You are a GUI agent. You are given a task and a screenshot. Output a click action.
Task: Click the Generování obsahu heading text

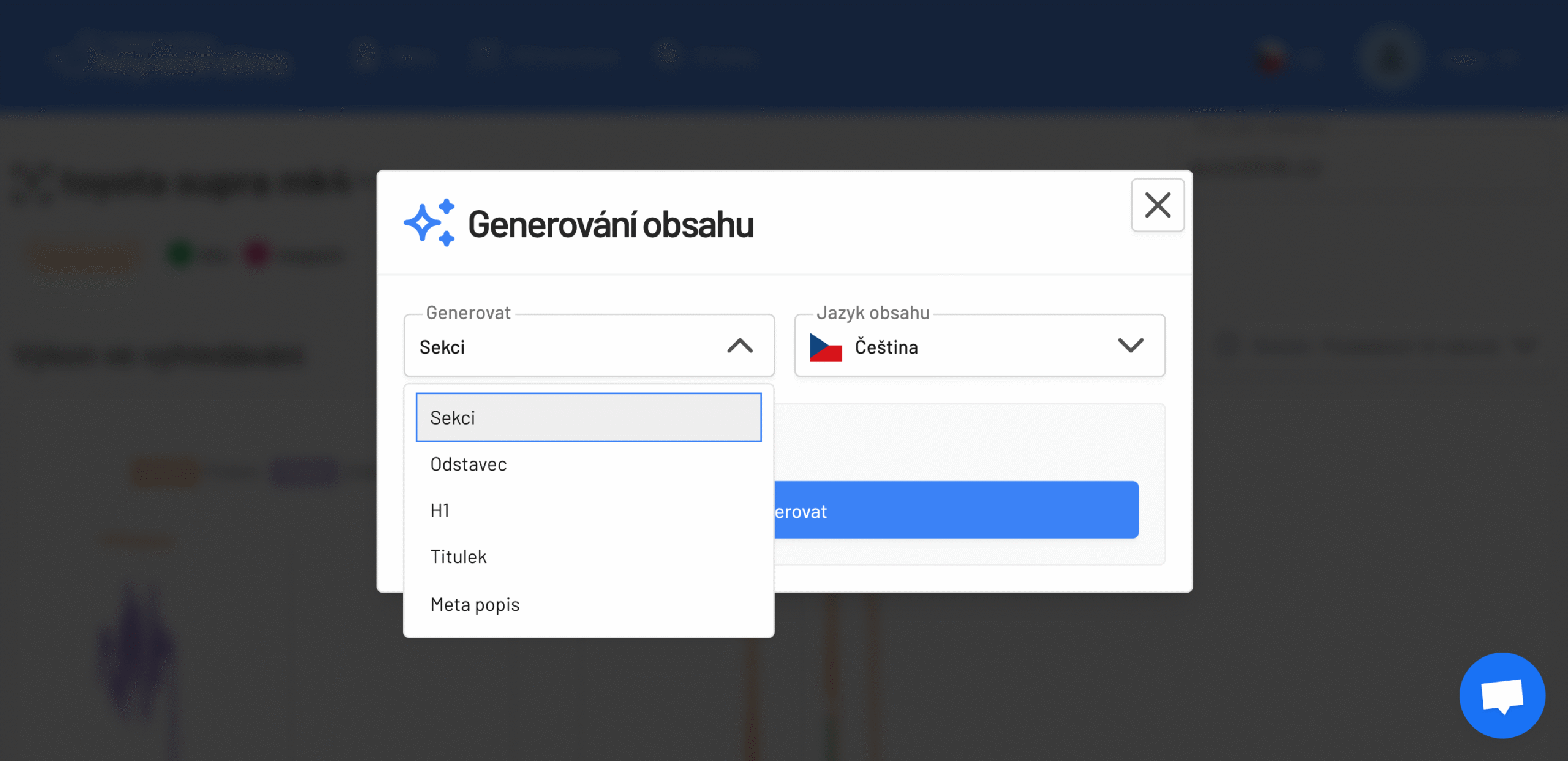[x=610, y=224]
